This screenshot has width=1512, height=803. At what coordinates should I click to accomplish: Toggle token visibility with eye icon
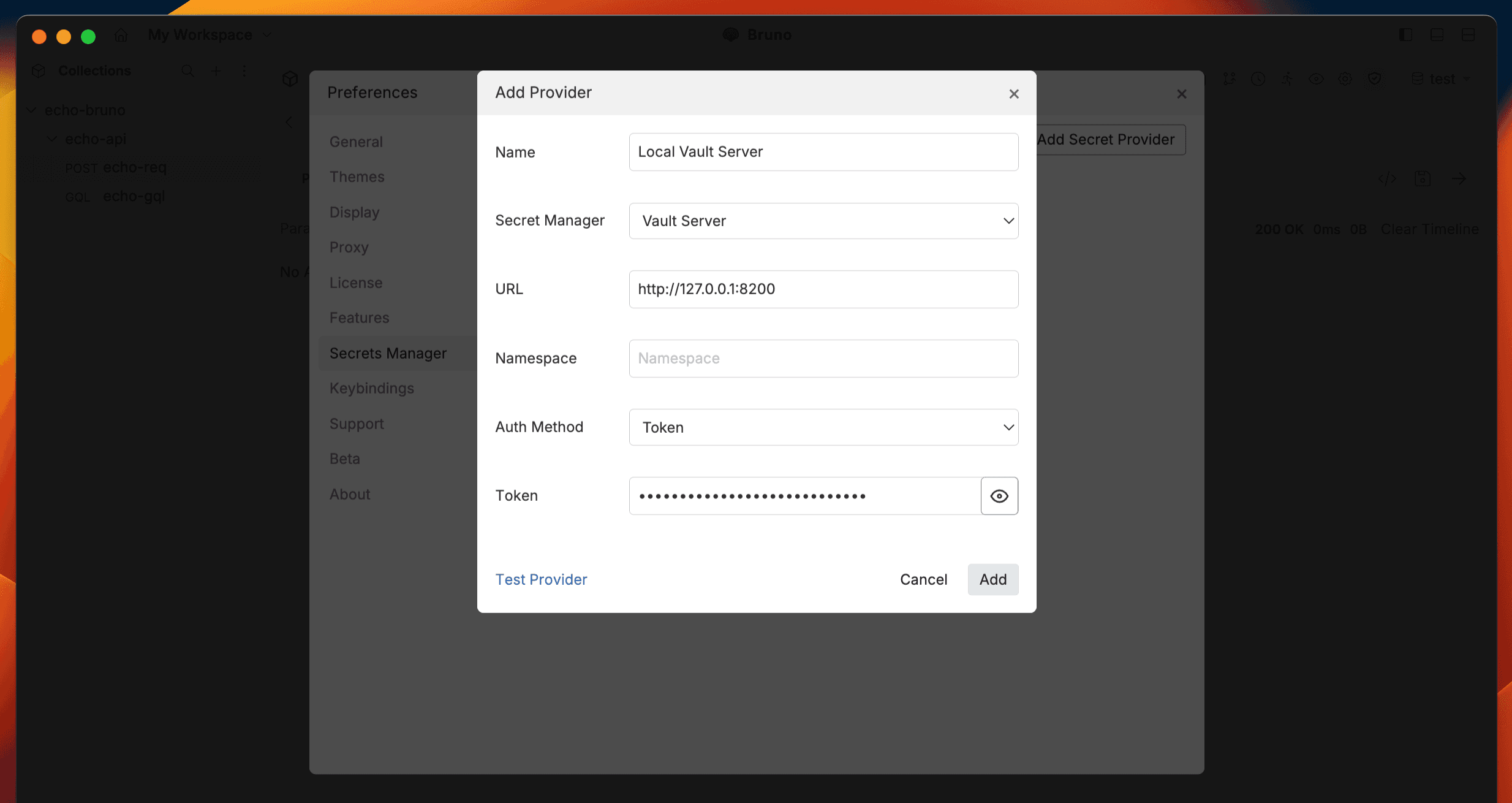point(999,496)
